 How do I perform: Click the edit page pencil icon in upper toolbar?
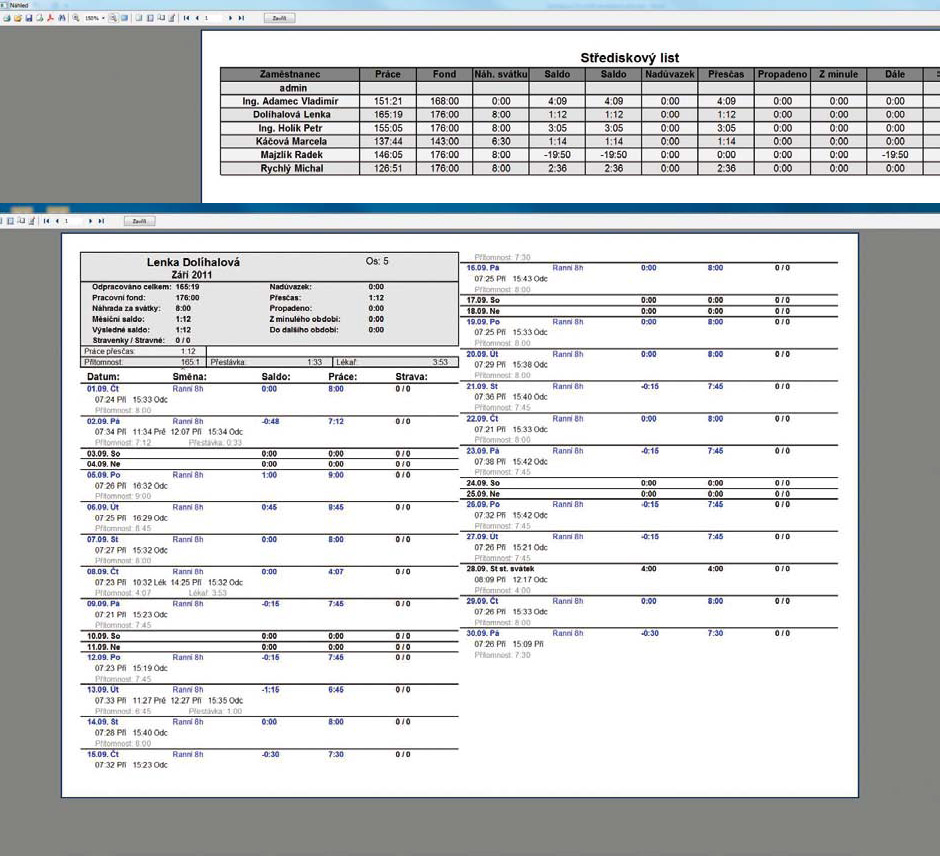point(172,18)
